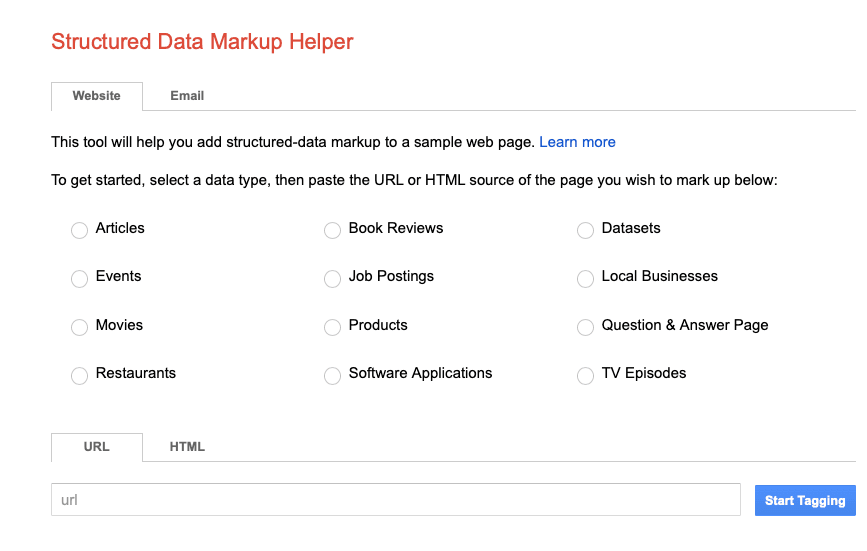Focus the url input field
Screen dimensions: 867x551
pos(395,500)
